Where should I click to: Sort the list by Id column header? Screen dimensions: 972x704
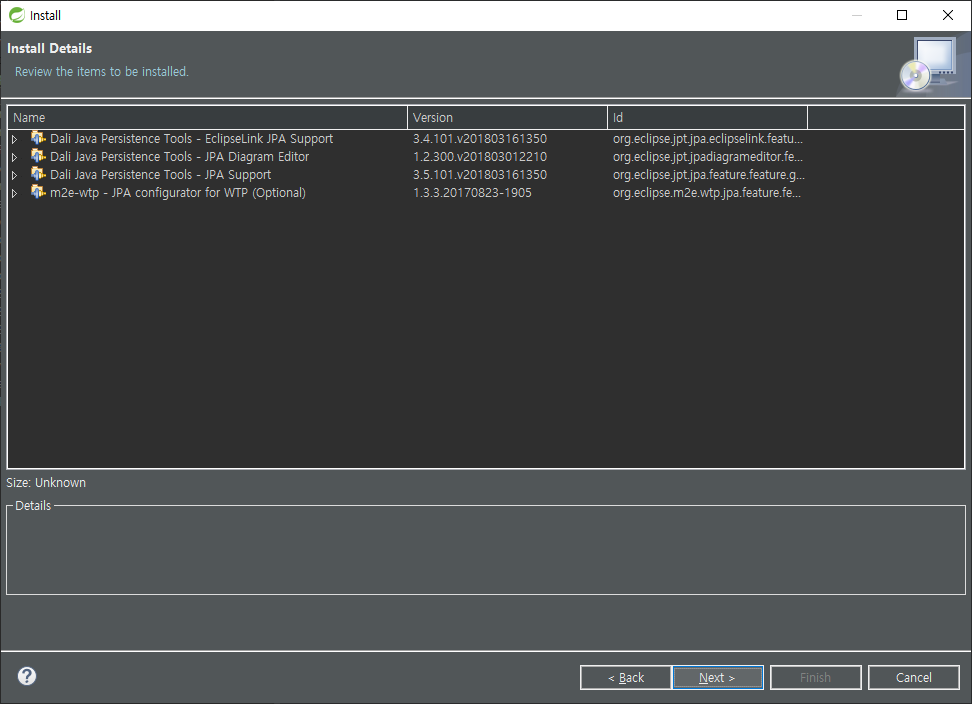707,118
